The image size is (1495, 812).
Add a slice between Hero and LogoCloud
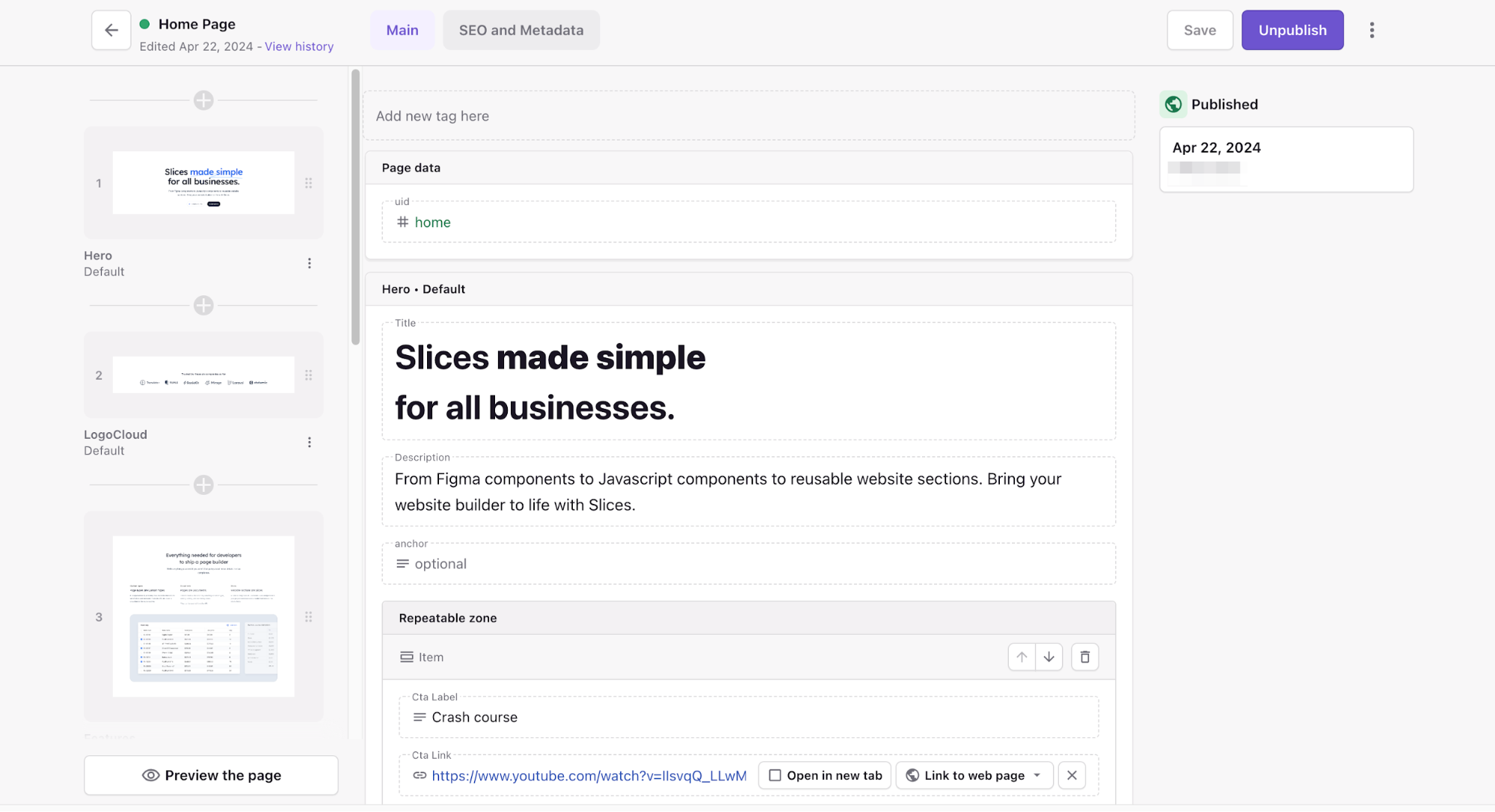[203, 305]
